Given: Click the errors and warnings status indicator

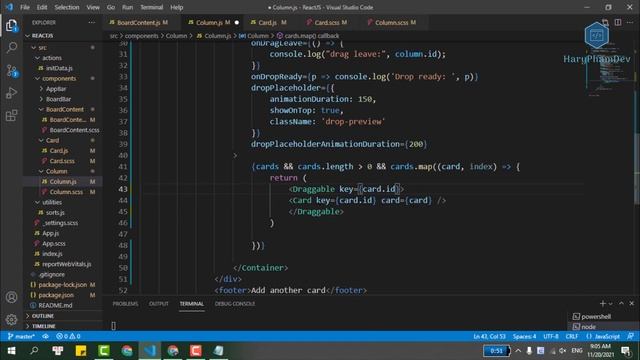Looking at the screenshot, I should coord(68,336).
